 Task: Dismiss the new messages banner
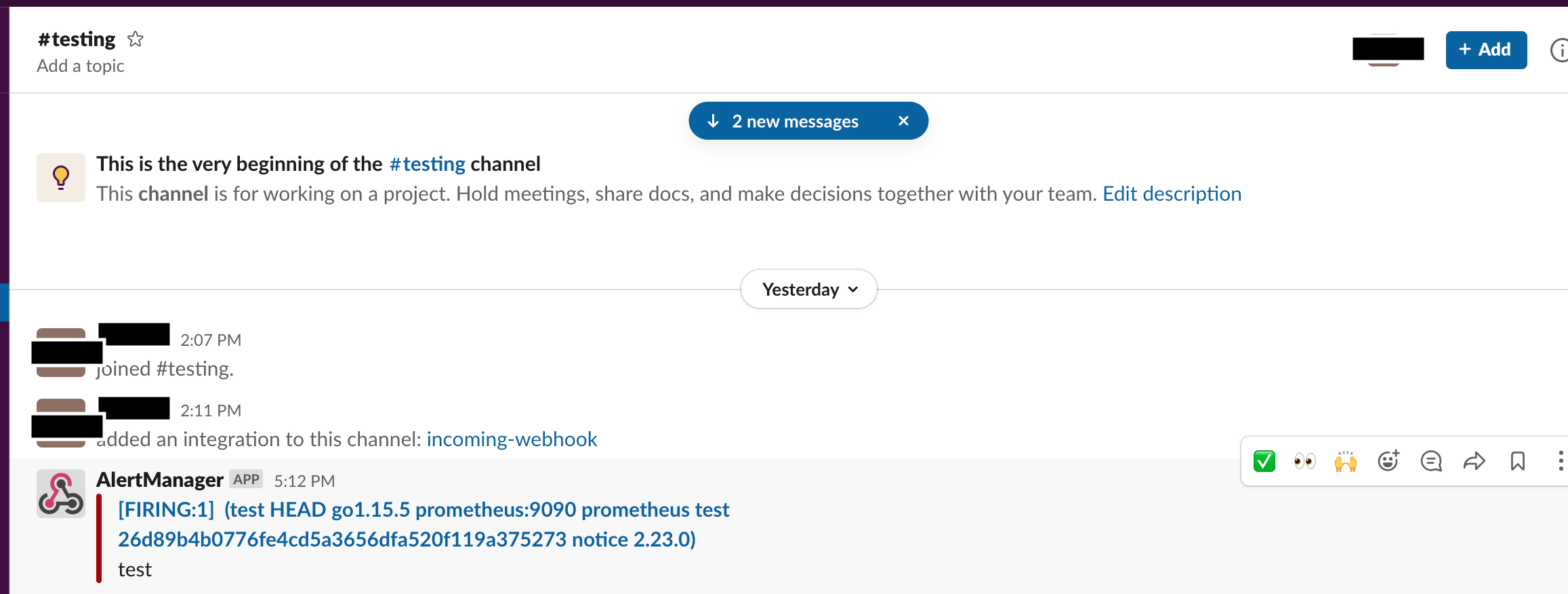point(903,121)
